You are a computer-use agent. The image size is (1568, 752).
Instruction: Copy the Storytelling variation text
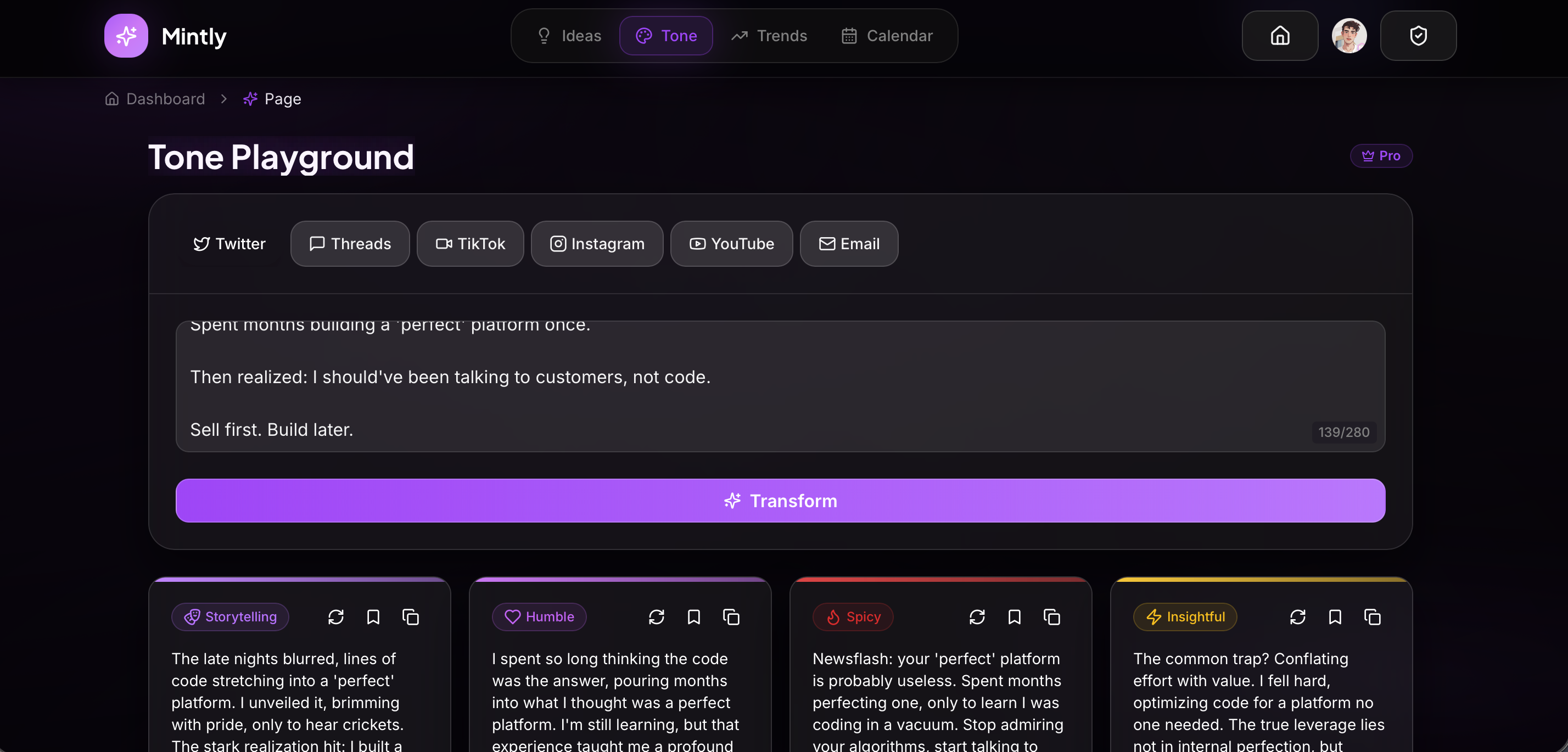[x=411, y=617]
